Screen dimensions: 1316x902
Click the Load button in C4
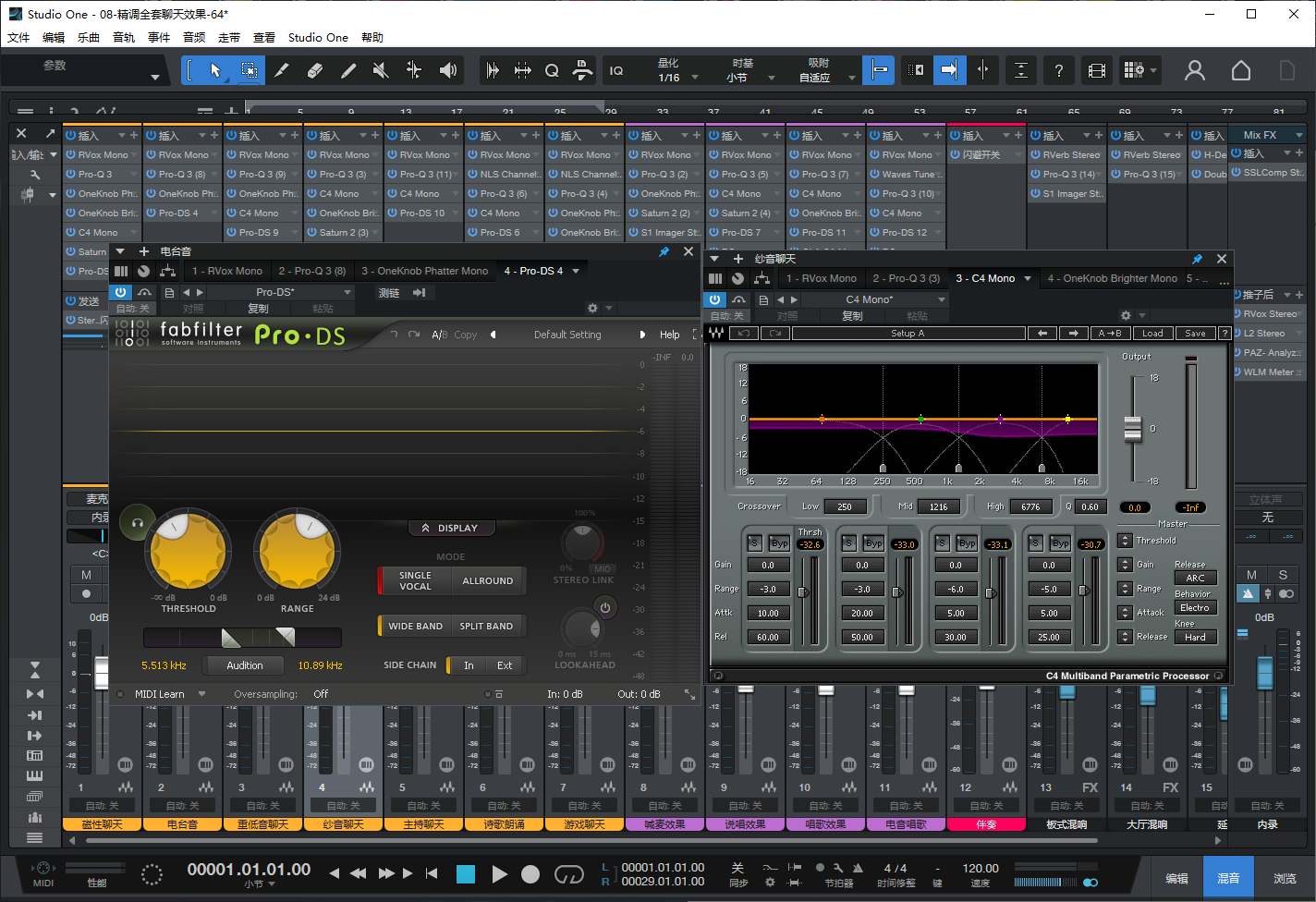(1152, 334)
